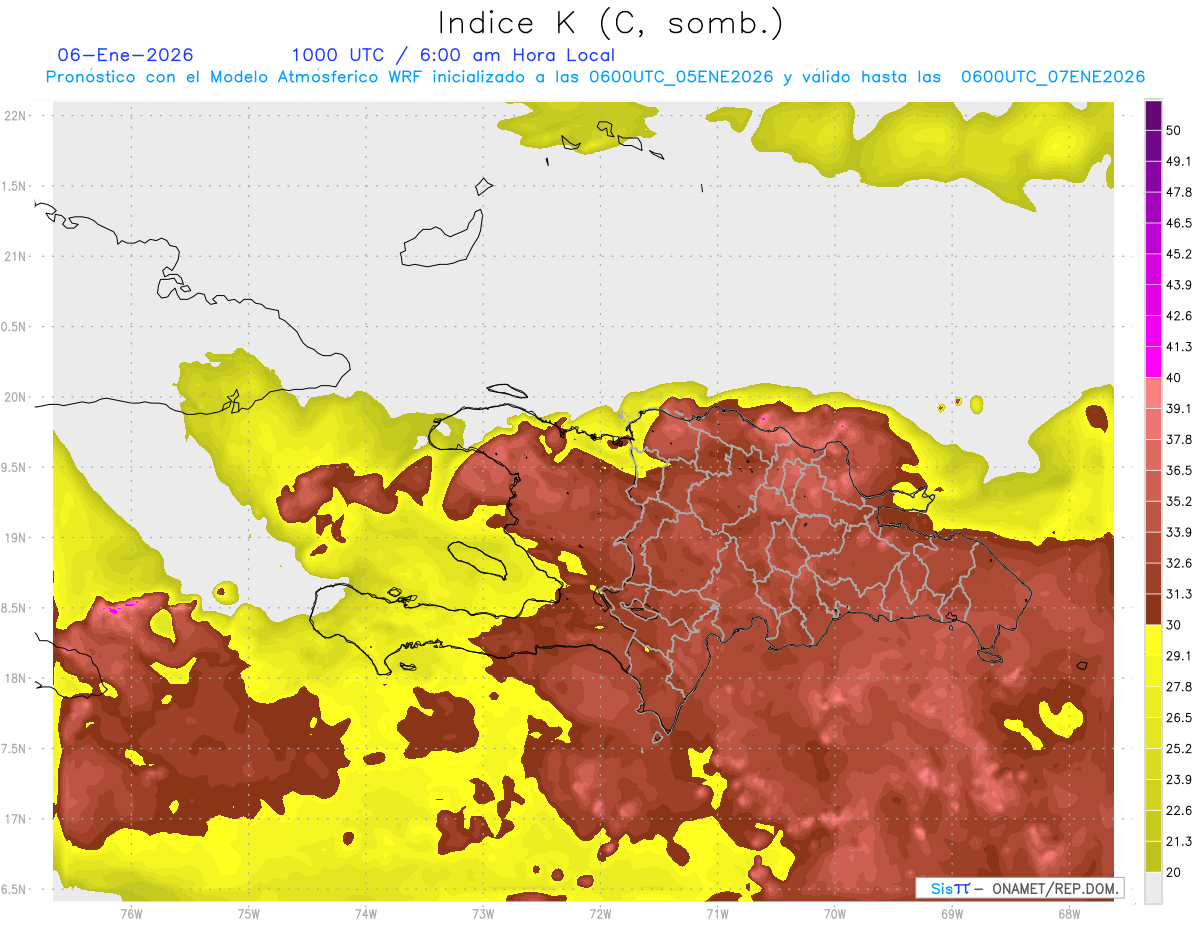Screen dimensions: 1200x927
Task: Click the "27.8" color scale value
Action: pos(1179,687)
